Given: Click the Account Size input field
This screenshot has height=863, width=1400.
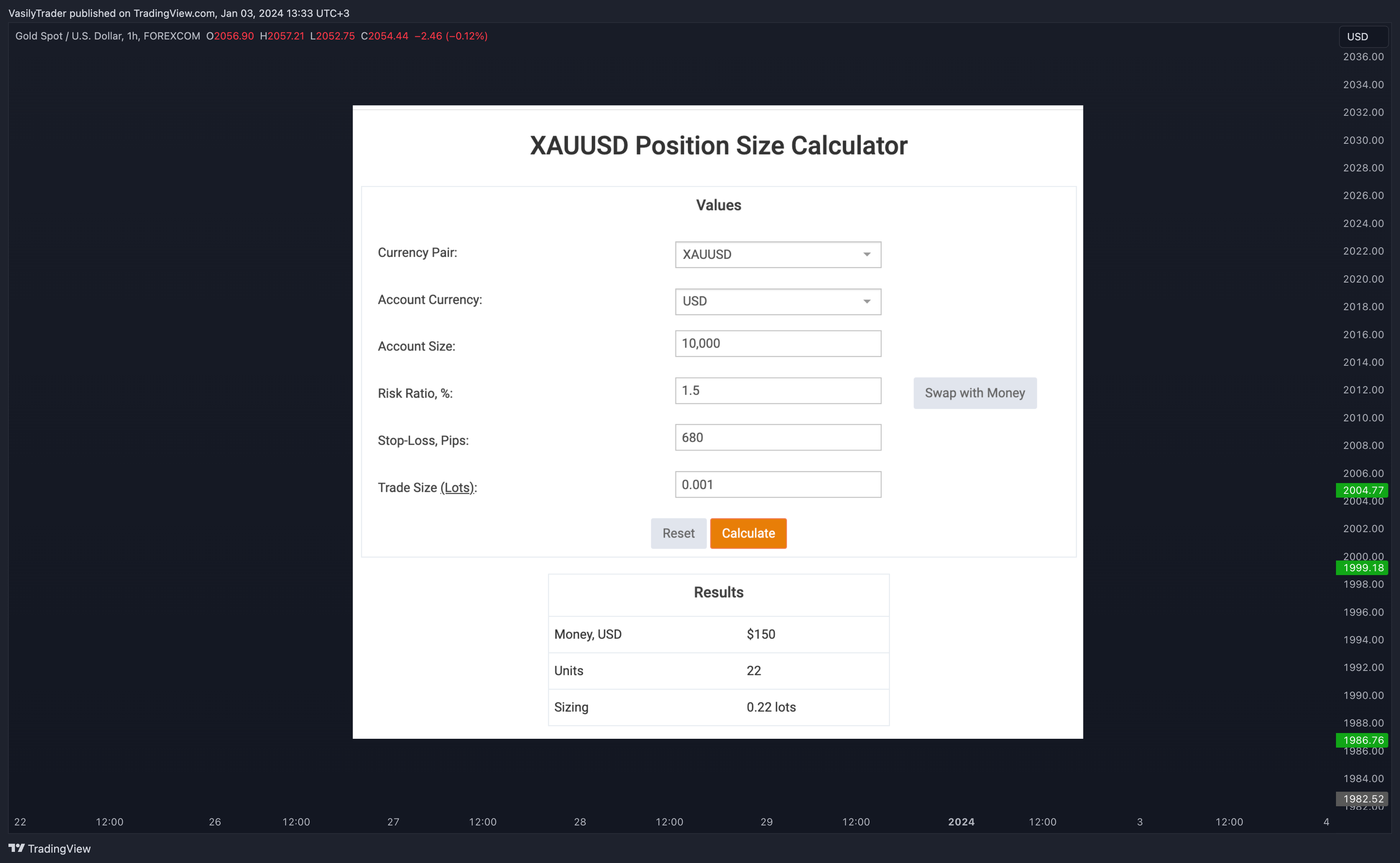Looking at the screenshot, I should pyautogui.click(x=778, y=344).
